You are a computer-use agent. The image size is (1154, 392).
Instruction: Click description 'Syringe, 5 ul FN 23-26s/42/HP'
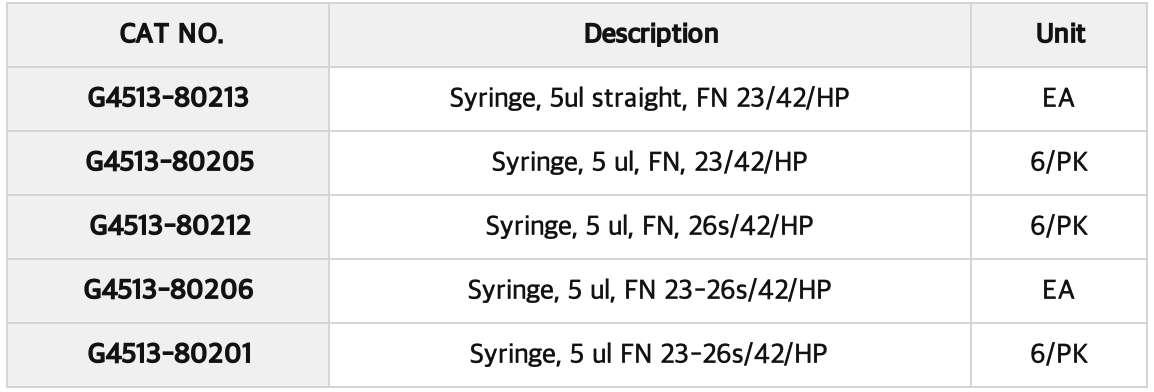(648, 354)
